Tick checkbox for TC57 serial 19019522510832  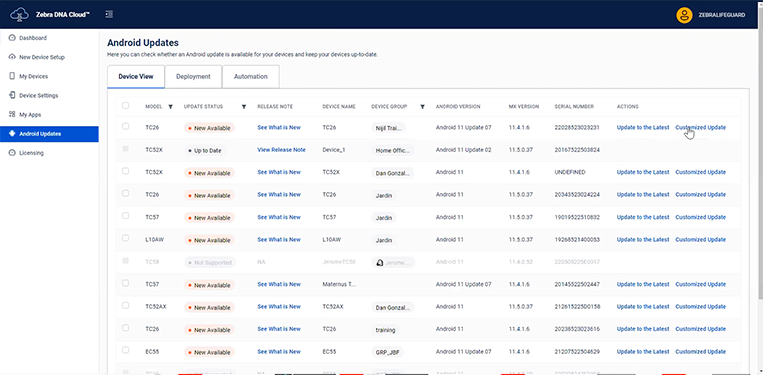(126, 216)
